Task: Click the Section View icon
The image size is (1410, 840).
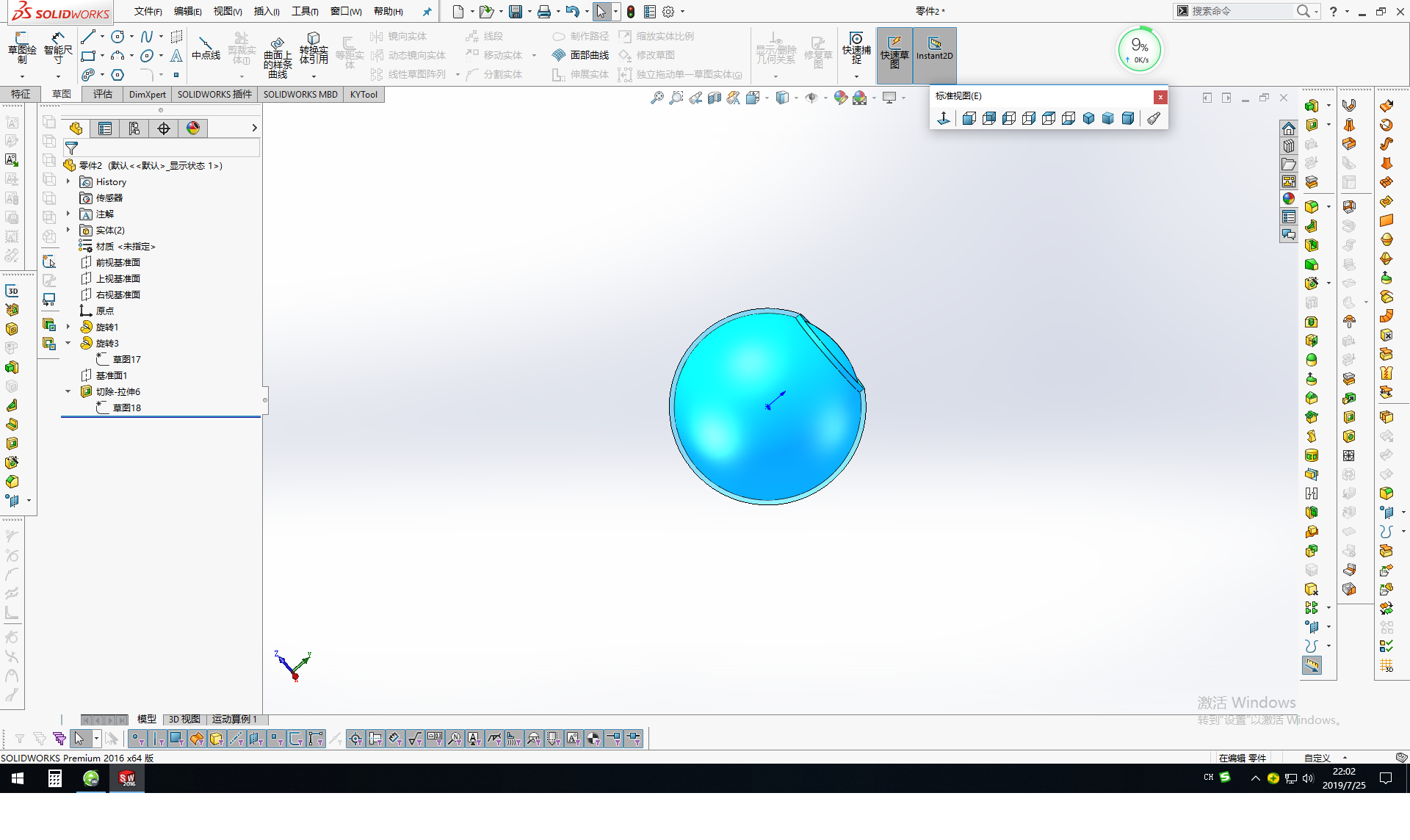Action: pyautogui.click(x=715, y=98)
